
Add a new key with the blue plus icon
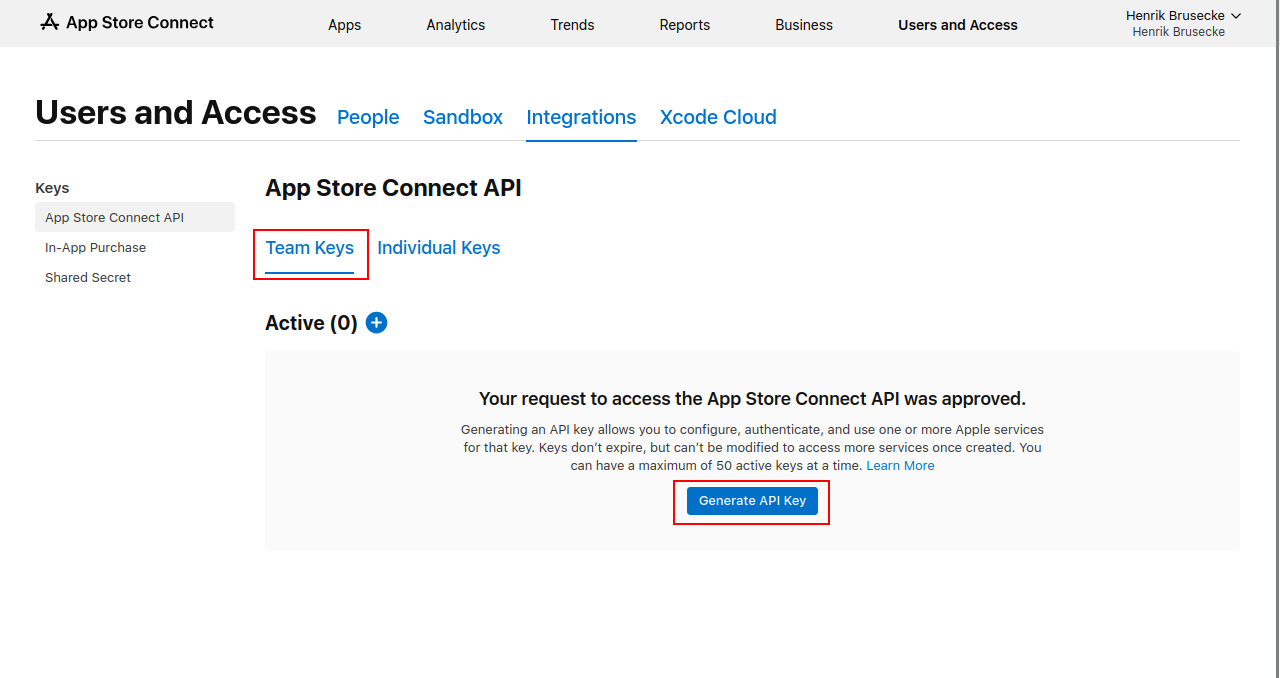click(376, 322)
